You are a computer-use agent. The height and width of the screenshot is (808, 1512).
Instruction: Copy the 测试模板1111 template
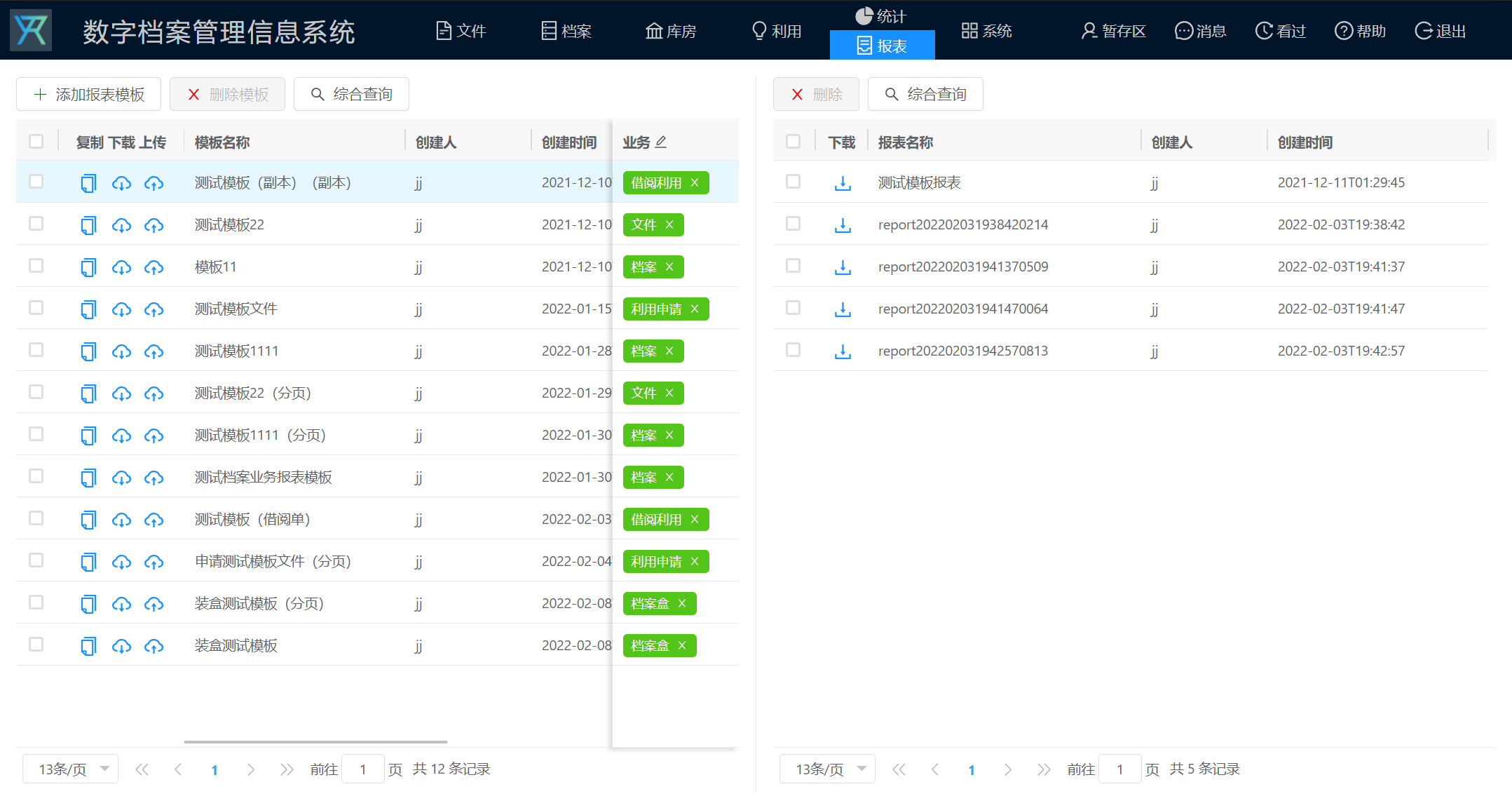88,351
